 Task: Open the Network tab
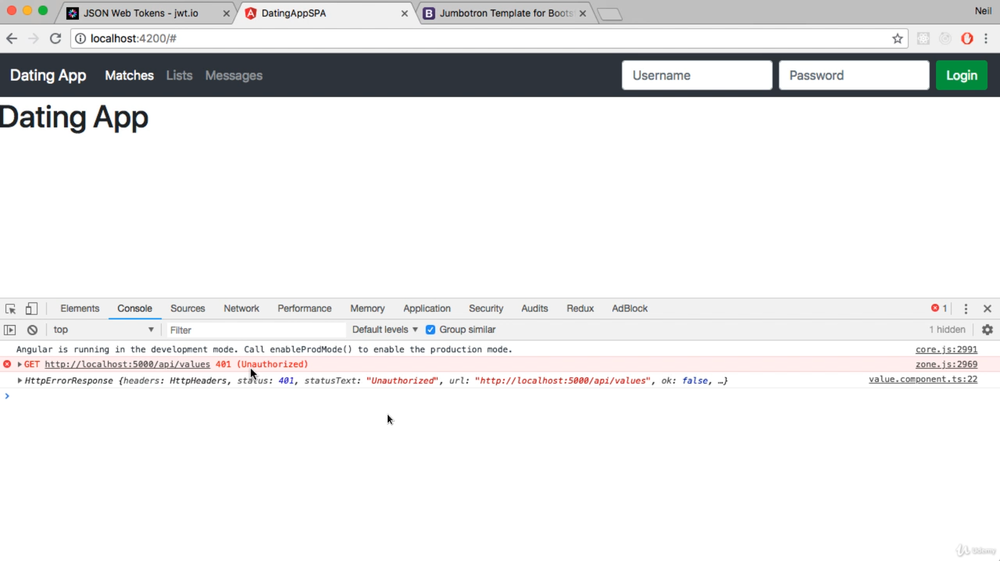[x=241, y=309]
